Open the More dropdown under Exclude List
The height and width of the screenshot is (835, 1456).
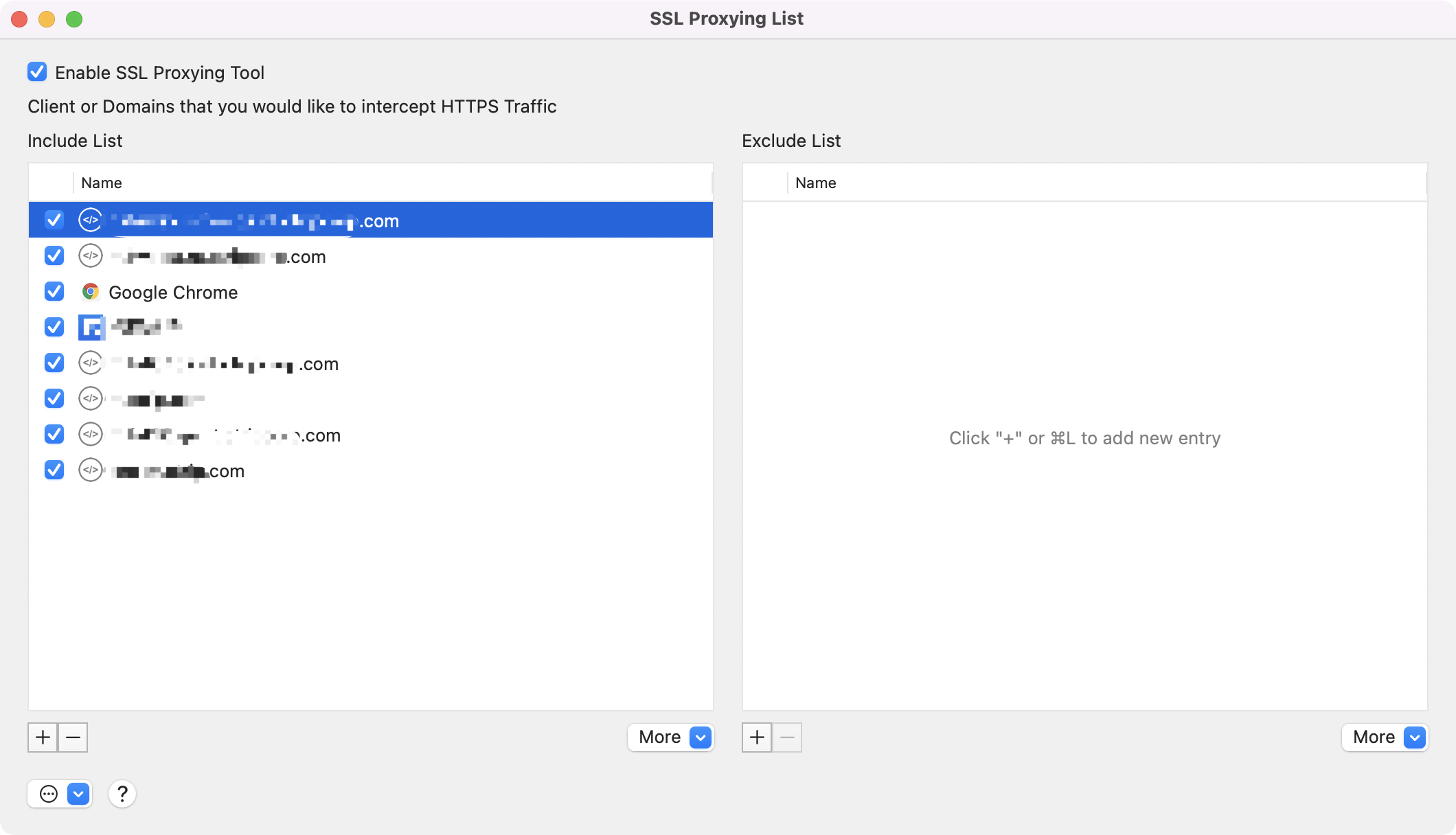click(1385, 737)
